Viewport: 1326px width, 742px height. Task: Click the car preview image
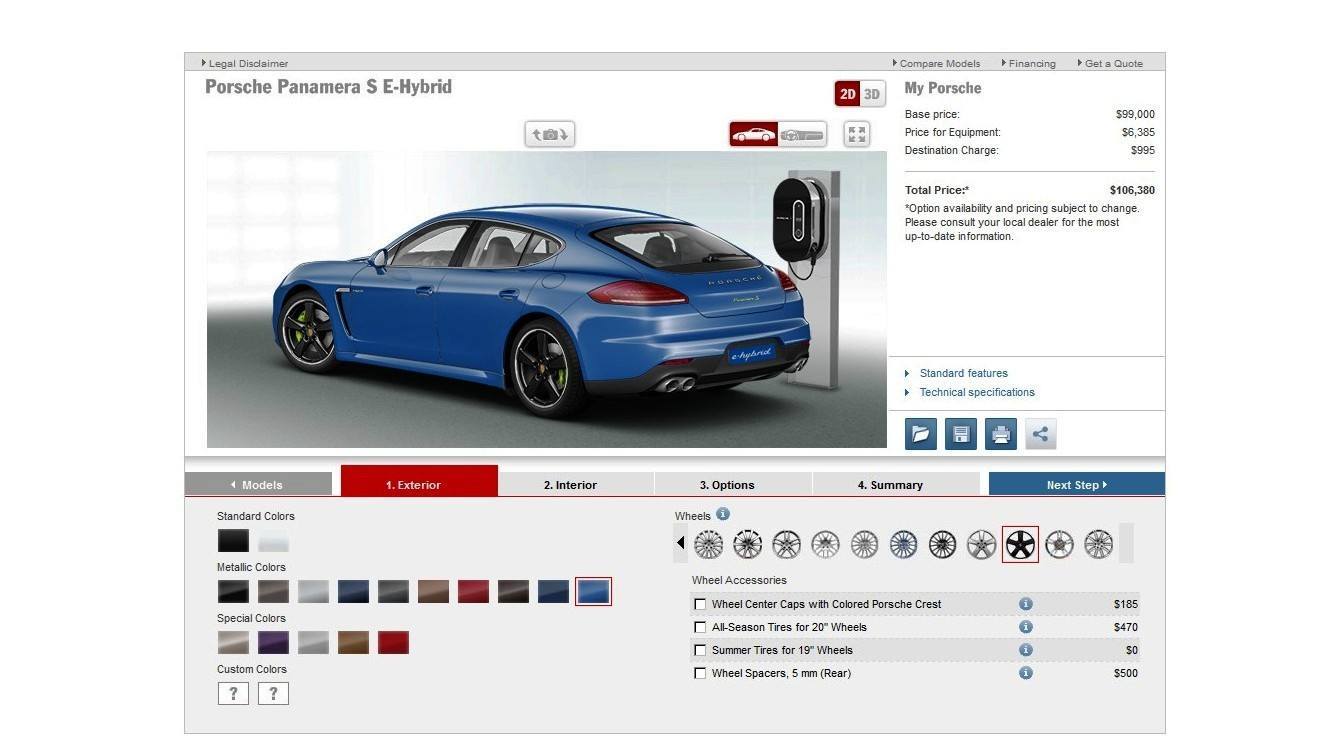click(x=547, y=299)
